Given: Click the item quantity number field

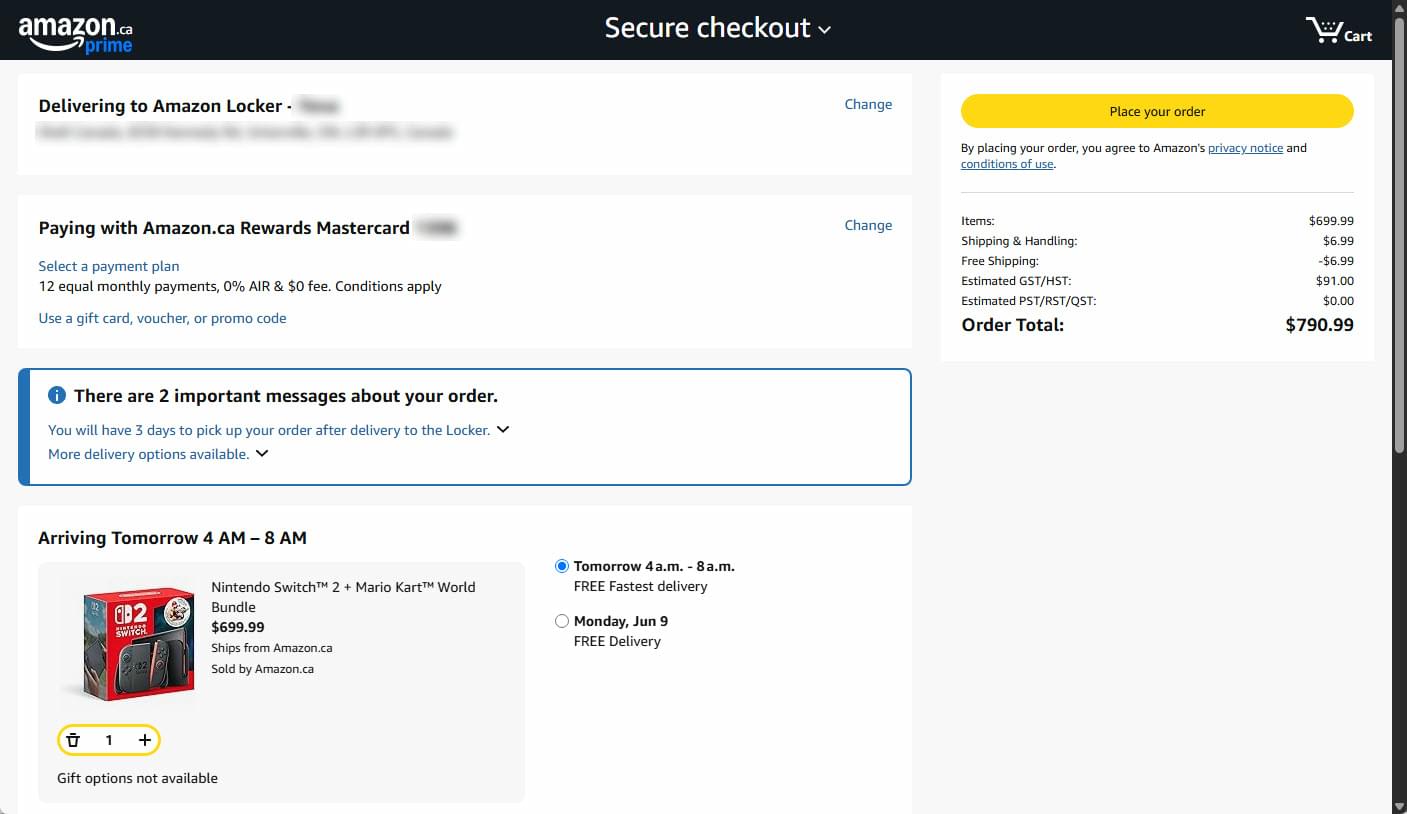Looking at the screenshot, I should (x=109, y=740).
